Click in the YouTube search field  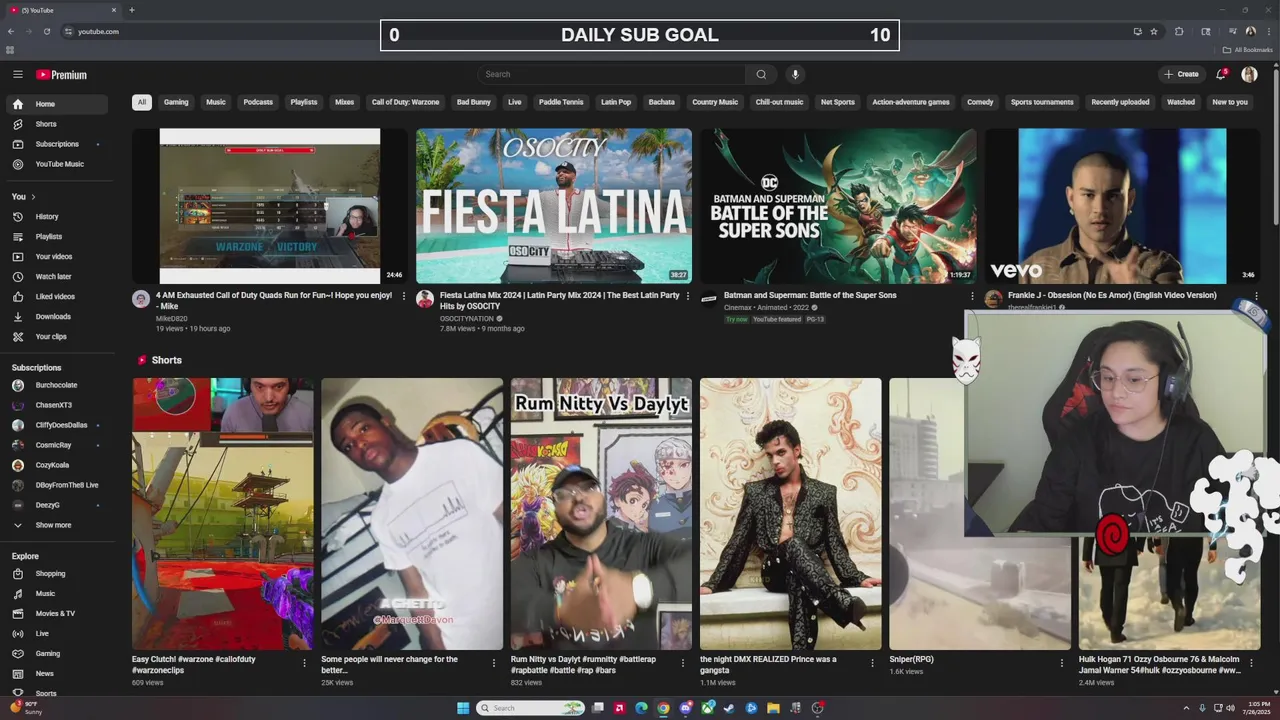point(611,74)
